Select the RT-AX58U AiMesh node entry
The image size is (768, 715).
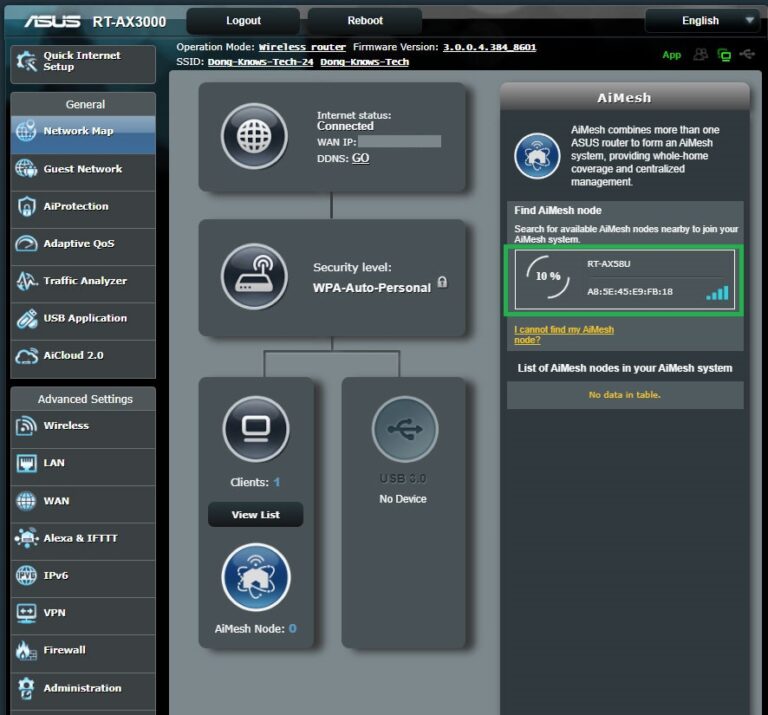click(624, 280)
